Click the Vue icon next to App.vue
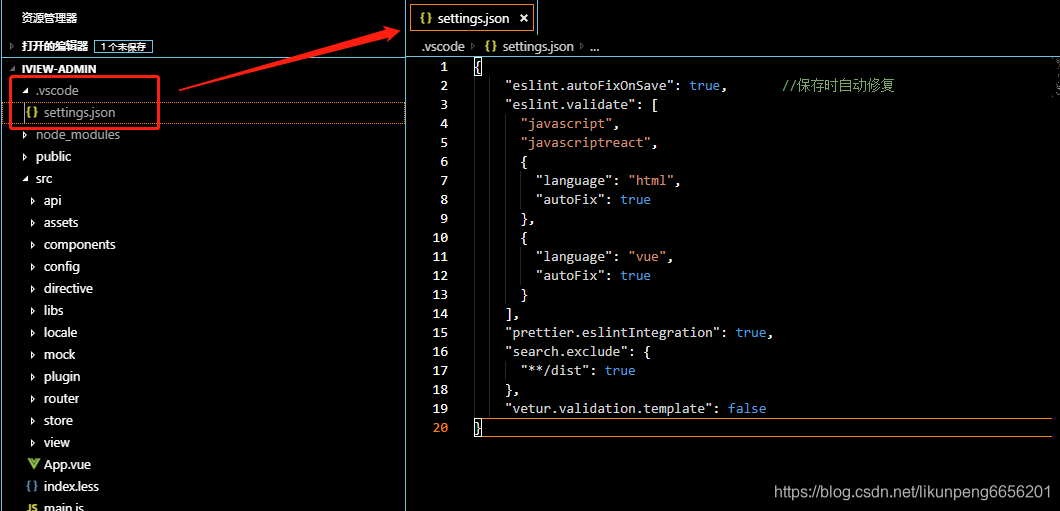The image size is (1060, 511). pyautogui.click(x=33, y=464)
